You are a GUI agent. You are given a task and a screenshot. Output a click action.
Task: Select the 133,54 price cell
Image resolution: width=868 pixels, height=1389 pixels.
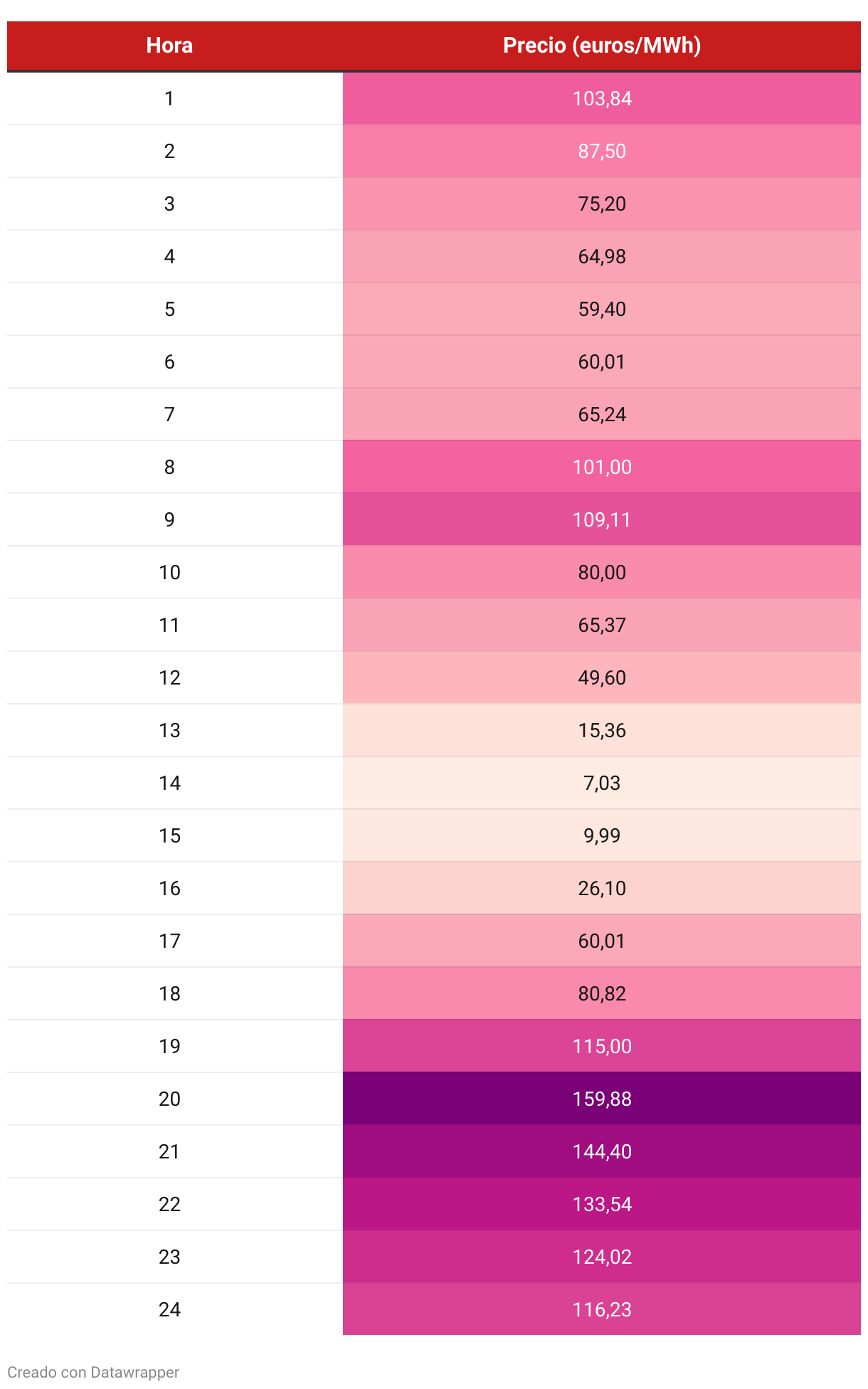click(602, 1204)
